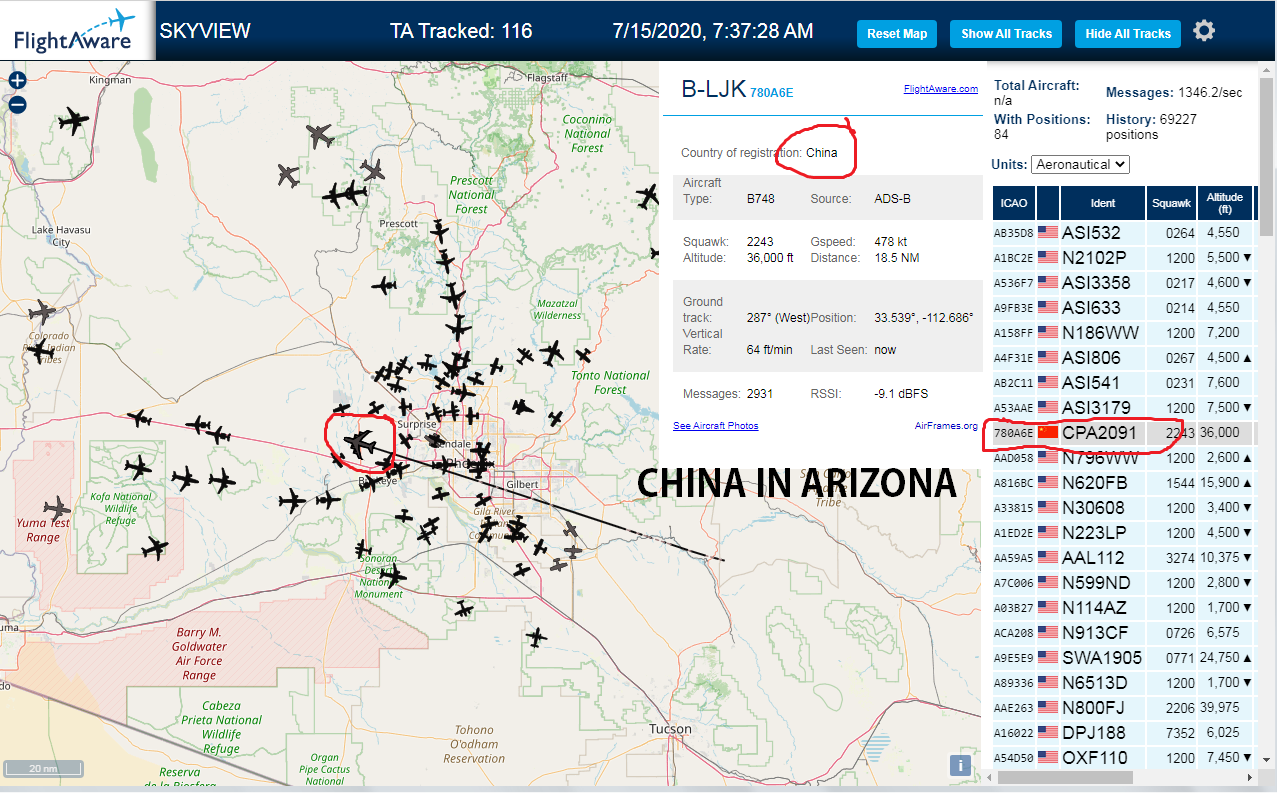Select aircraft icon over Yuma Test Range
This screenshot has width=1277, height=793.
tap(58, 508)
